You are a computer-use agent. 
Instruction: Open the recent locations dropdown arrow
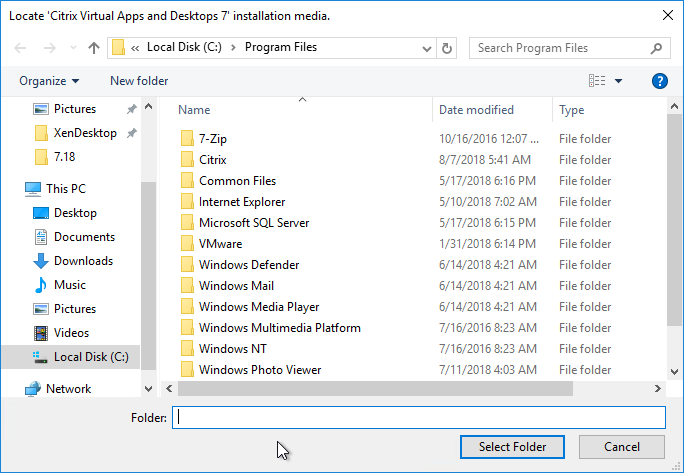73,48
